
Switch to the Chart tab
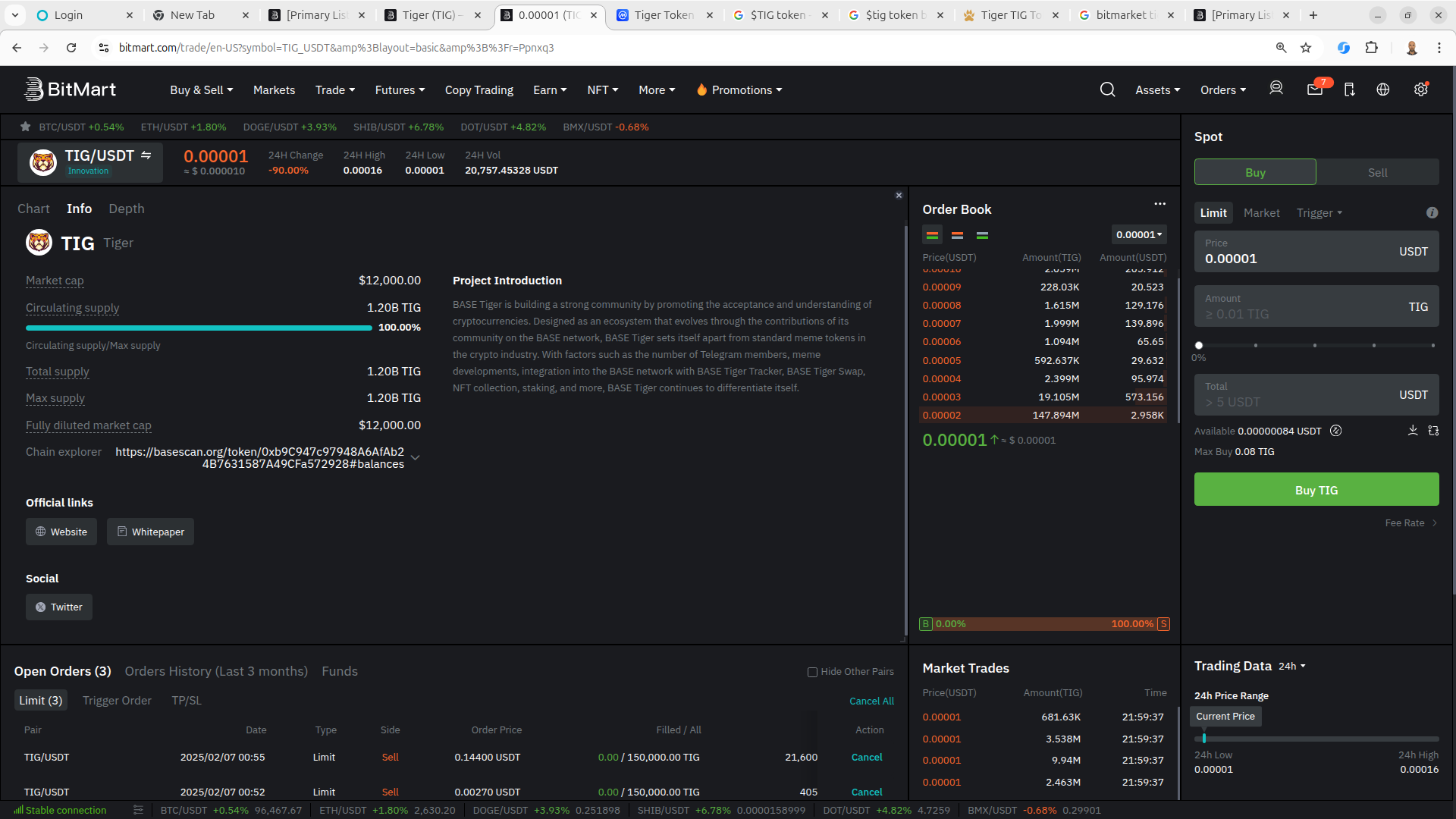(x=33, y=209)
